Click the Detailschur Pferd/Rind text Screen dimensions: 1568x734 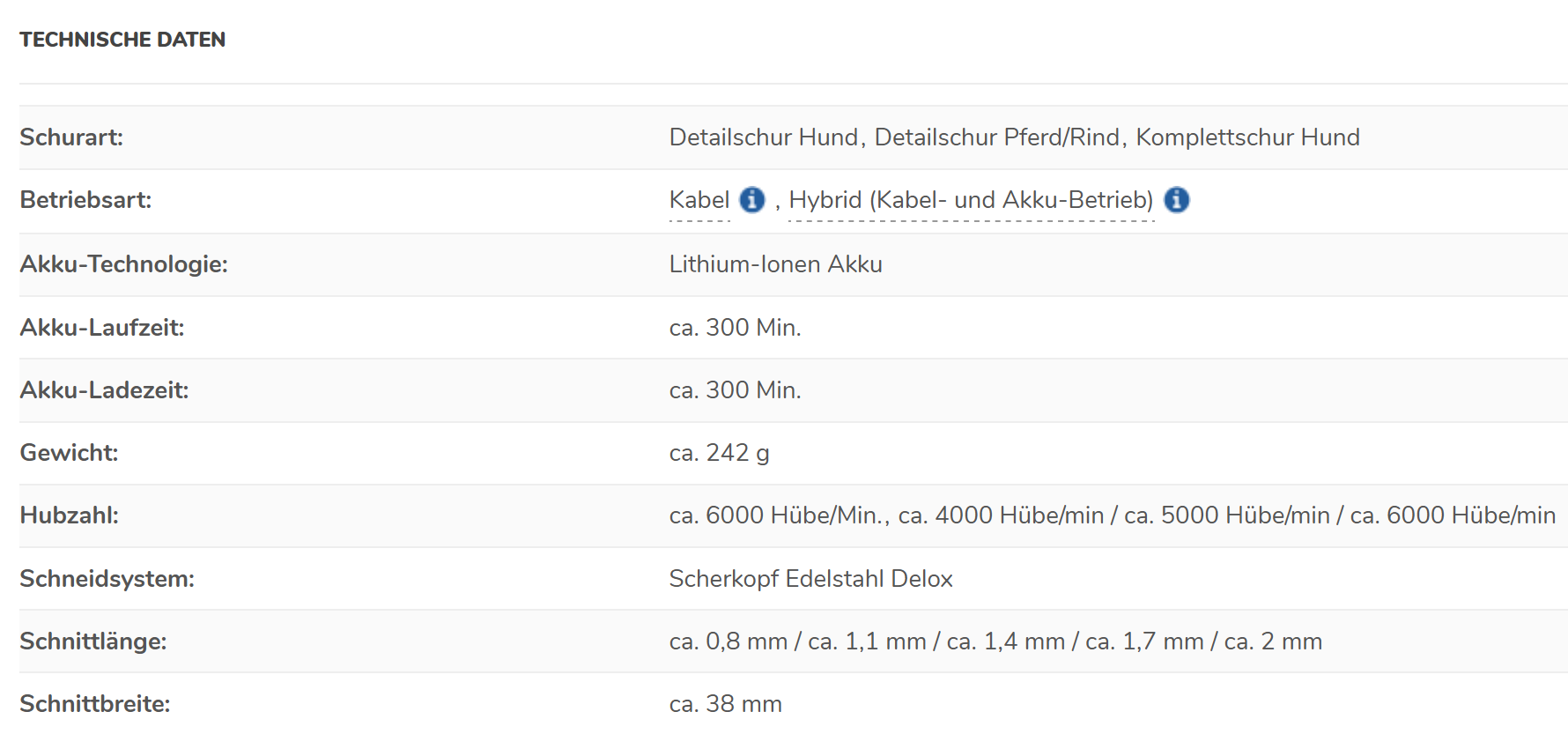tap(996, 137)
